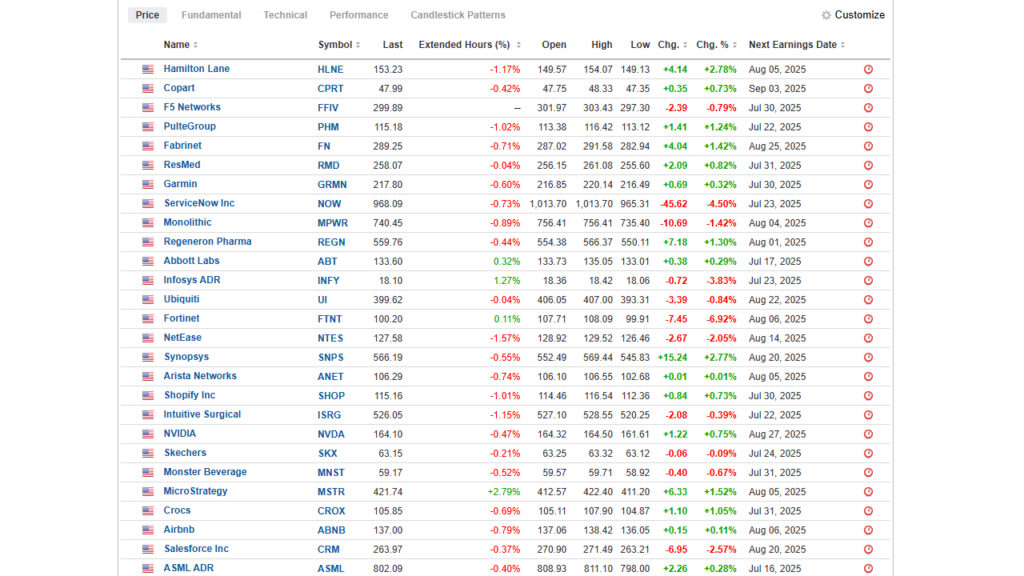Click the alert clock icon for Infosys ADR

[x=868, y=281]
